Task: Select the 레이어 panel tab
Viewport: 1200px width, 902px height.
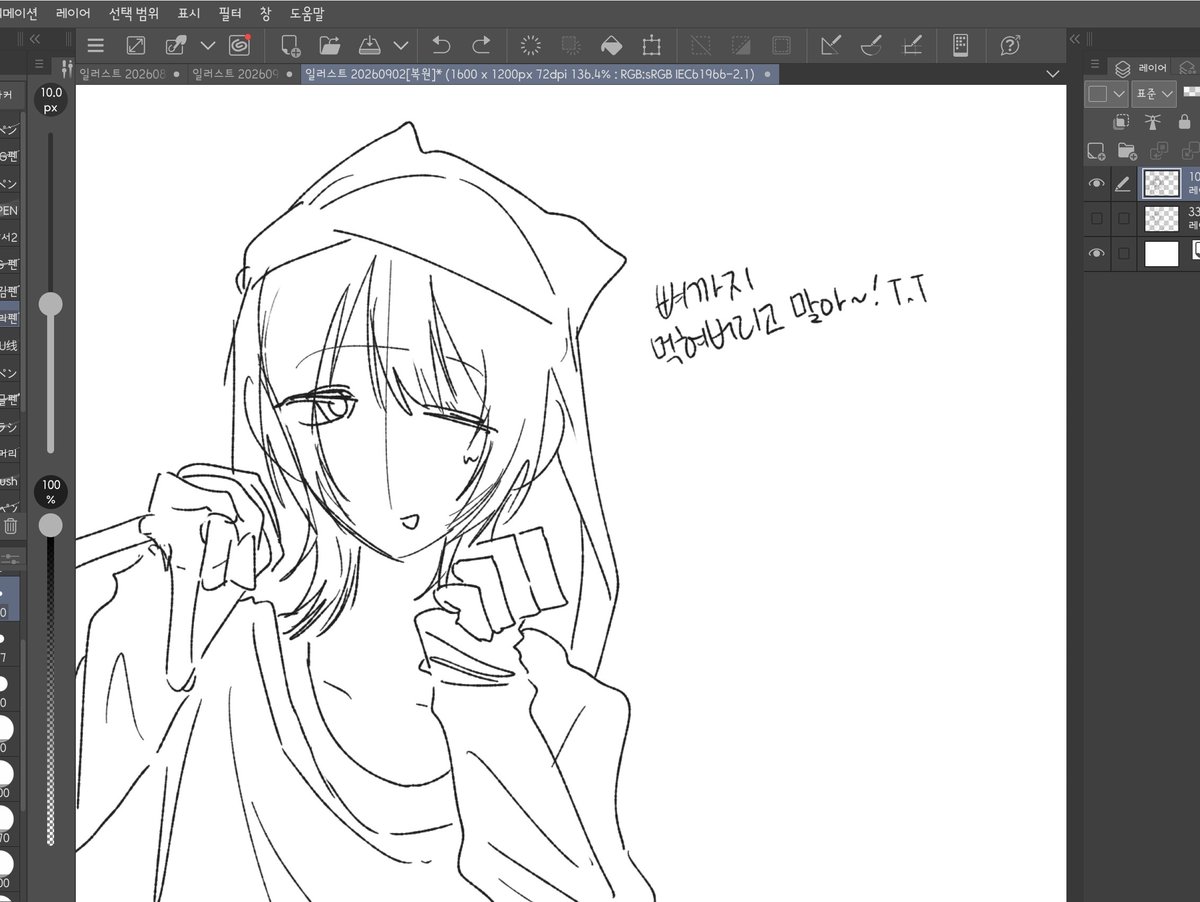Action: point(1142,68)
